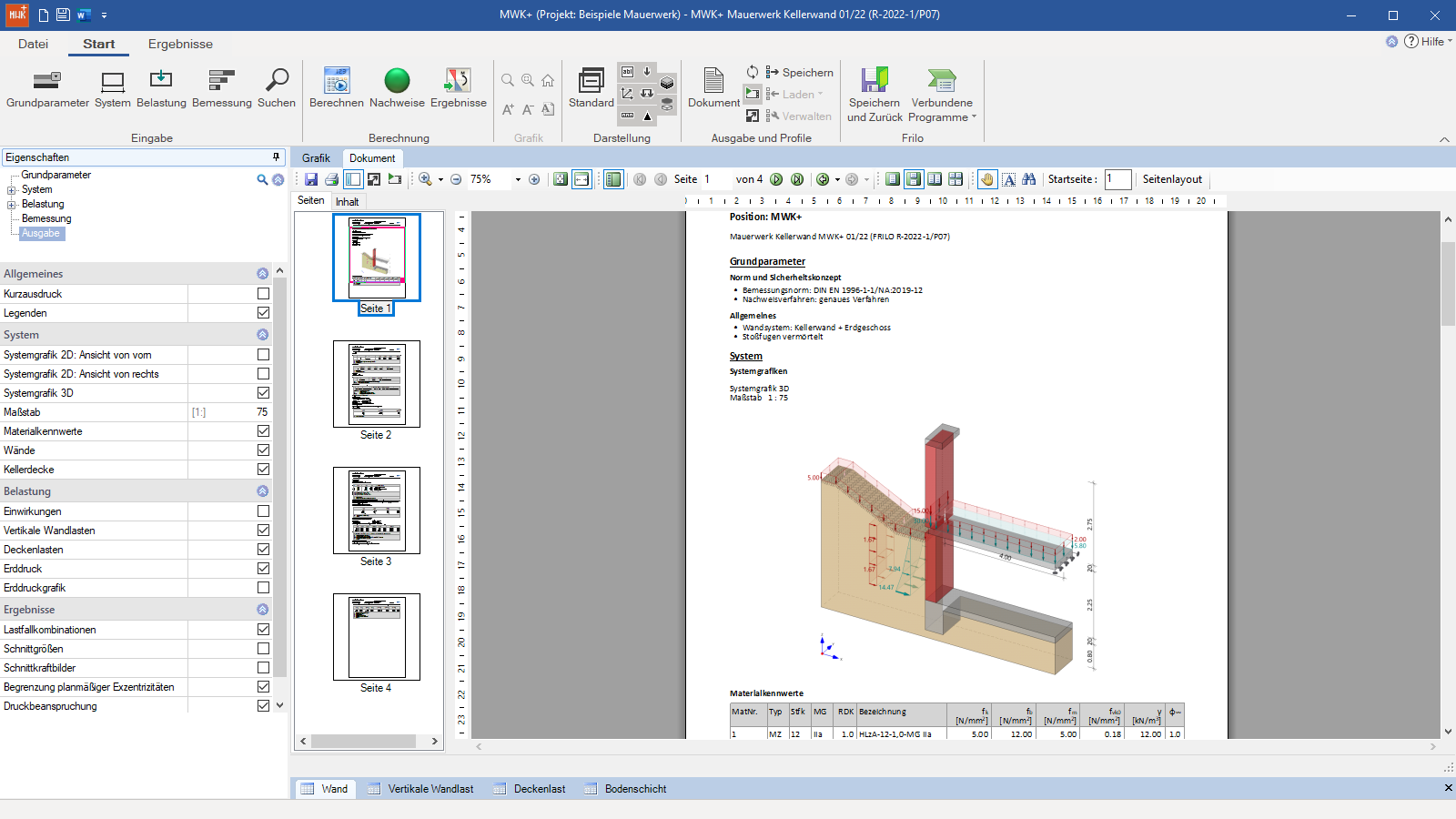The height and width of the screenshot is (819, 1456).
Task: Zoom out with the minus icon
Action: [x=456, y=179]
